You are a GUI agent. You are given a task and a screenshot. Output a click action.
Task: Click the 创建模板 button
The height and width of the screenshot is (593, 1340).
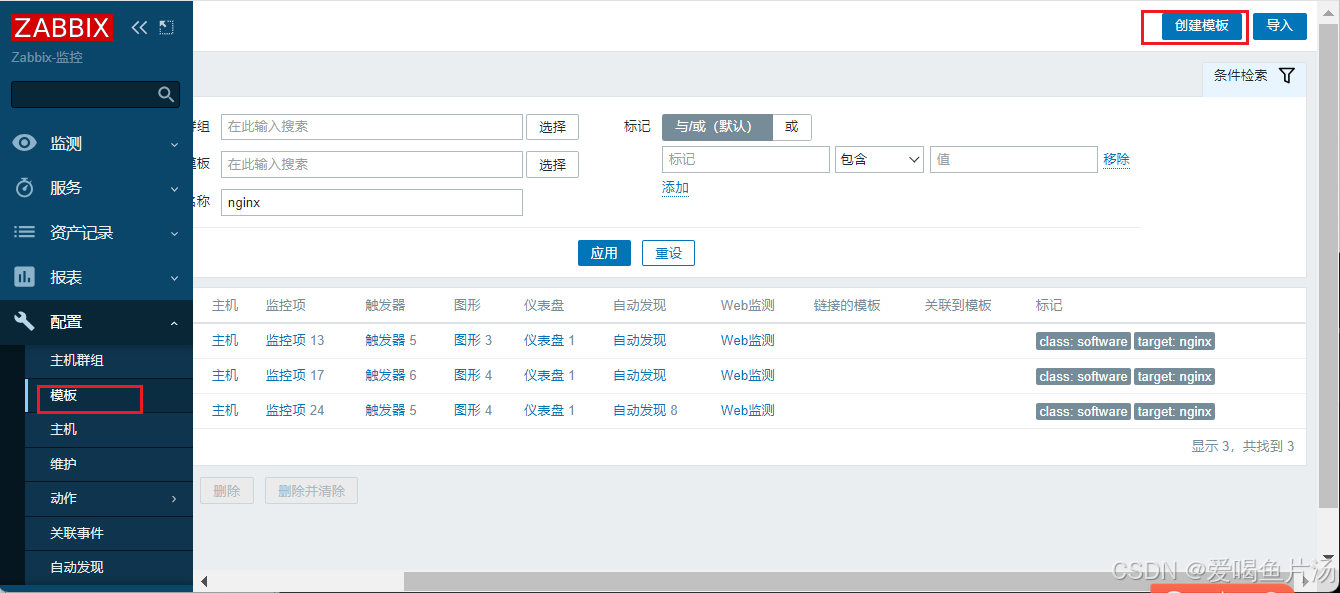coord(1201,26)
